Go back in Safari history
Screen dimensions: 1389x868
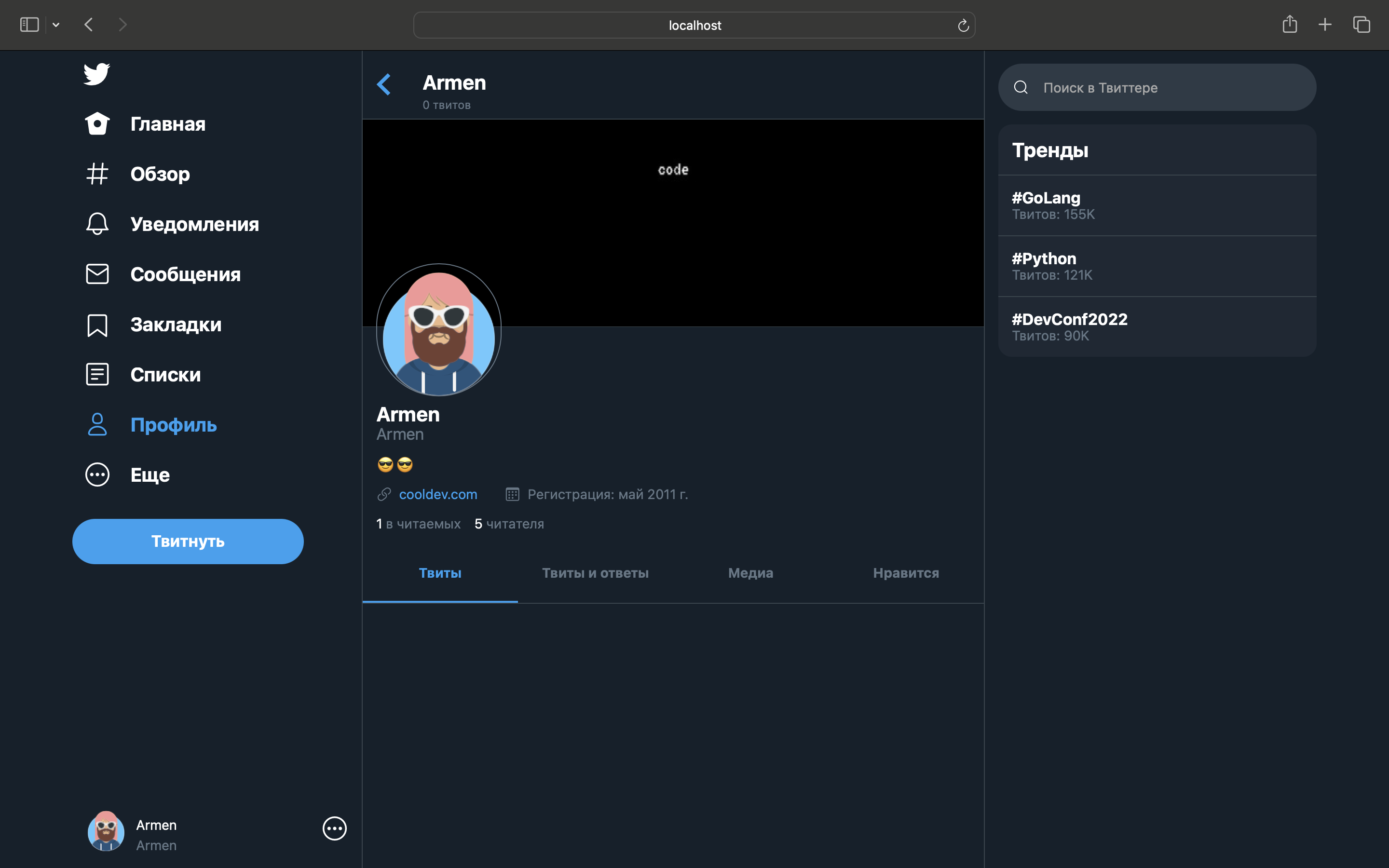[x=88, y=25]
